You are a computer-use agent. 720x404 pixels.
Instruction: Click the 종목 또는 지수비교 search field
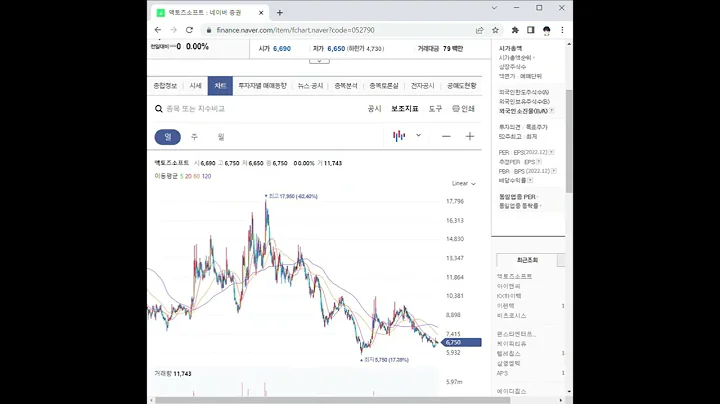tap(196, 109)
